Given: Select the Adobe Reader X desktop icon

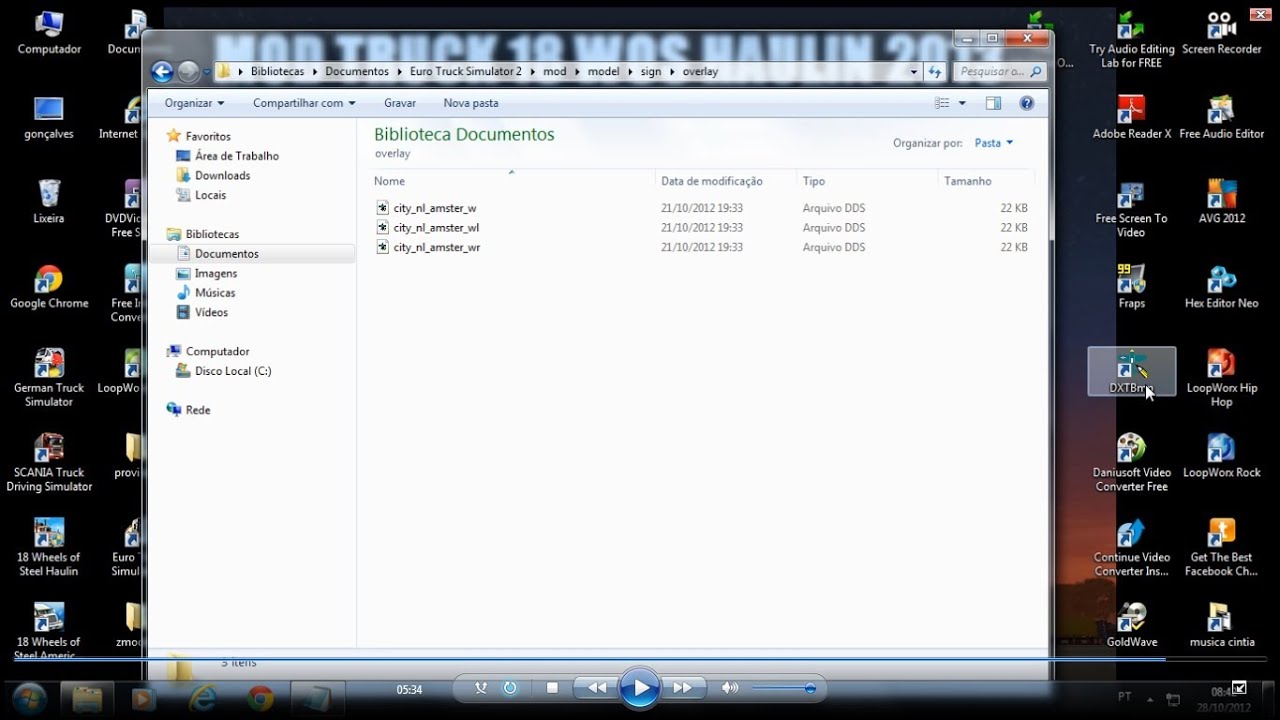Looking at the screenshot, I should [x=1131, y=116].
